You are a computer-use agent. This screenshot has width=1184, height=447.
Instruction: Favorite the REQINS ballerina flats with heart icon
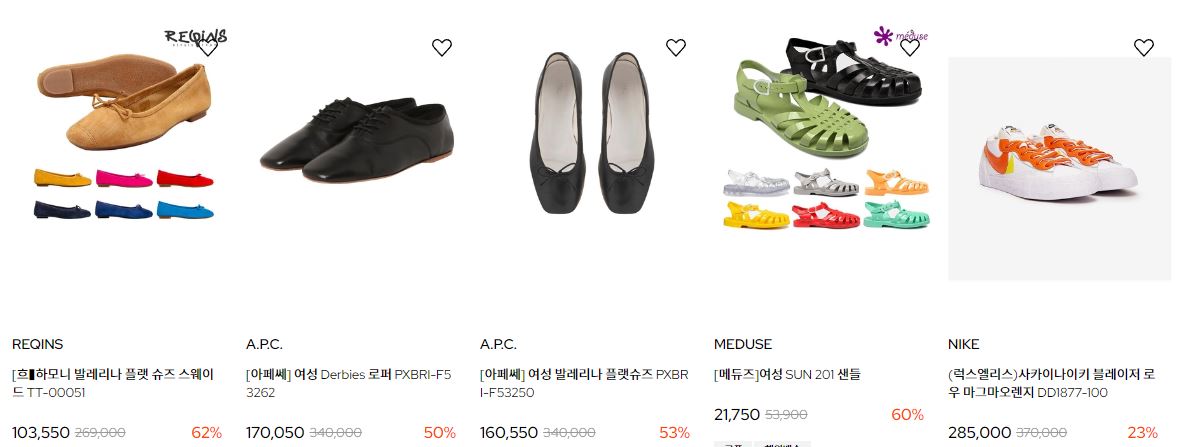(x=208, y=48)
